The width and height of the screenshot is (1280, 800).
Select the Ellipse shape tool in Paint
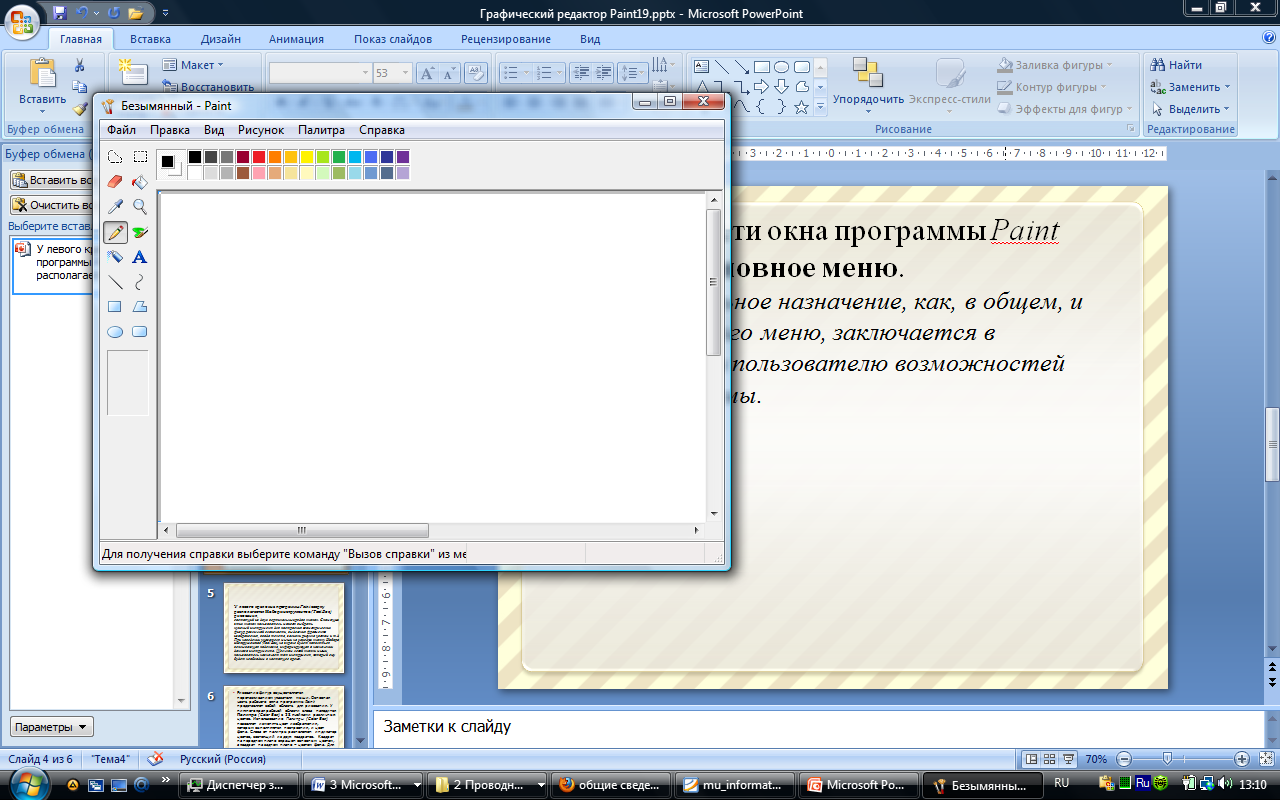click(115, 332)
